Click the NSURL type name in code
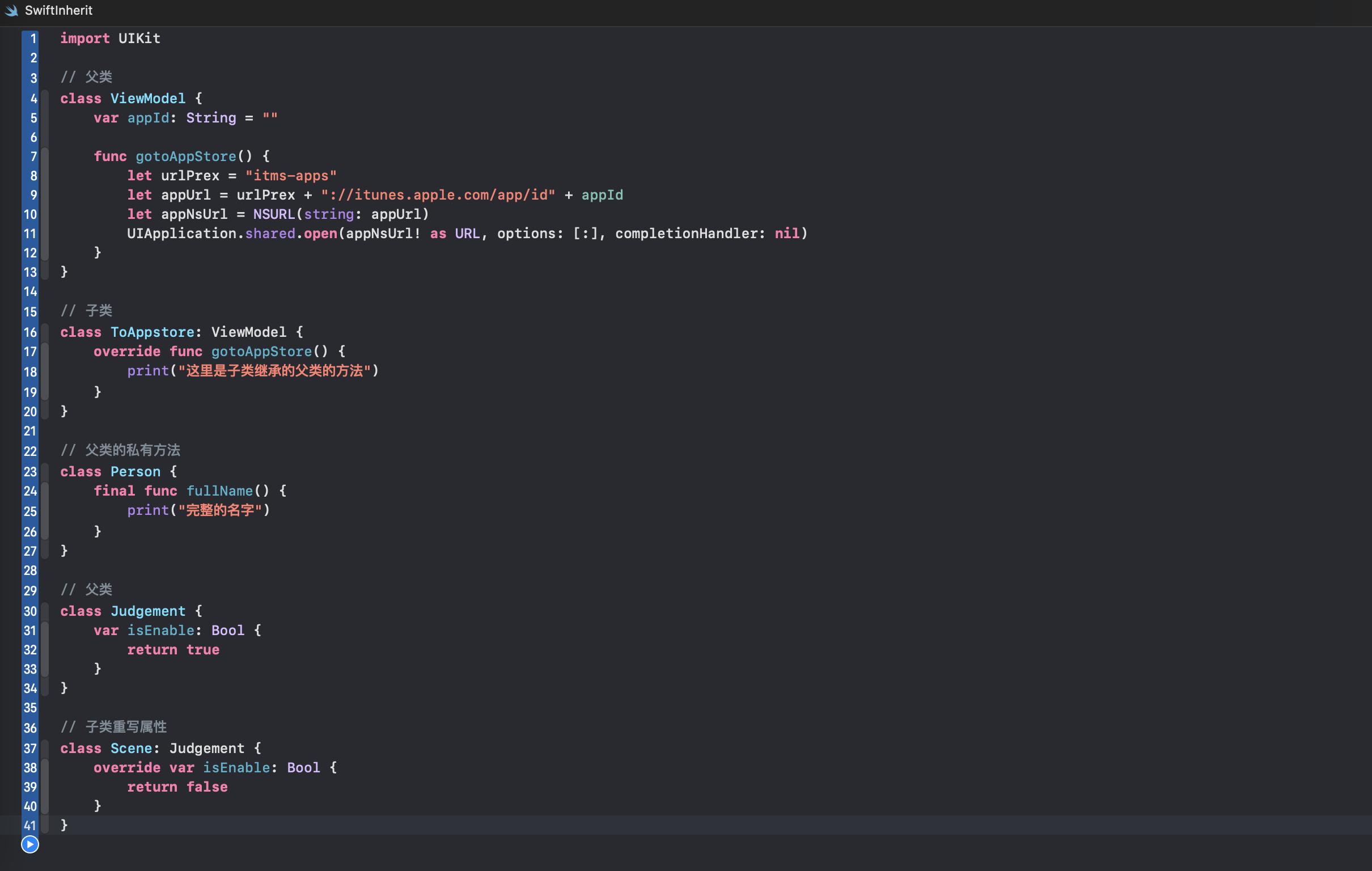 (273, 214)
